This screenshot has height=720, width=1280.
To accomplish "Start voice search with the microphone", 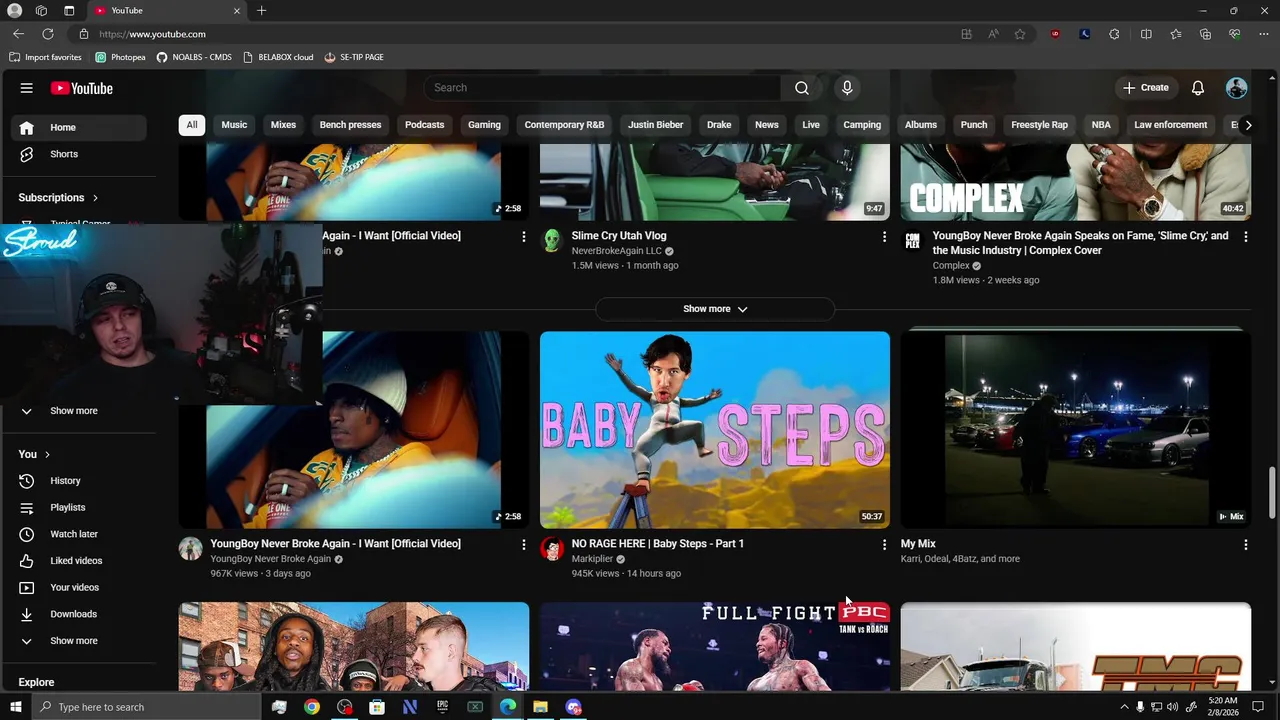I will pos(847,88).
